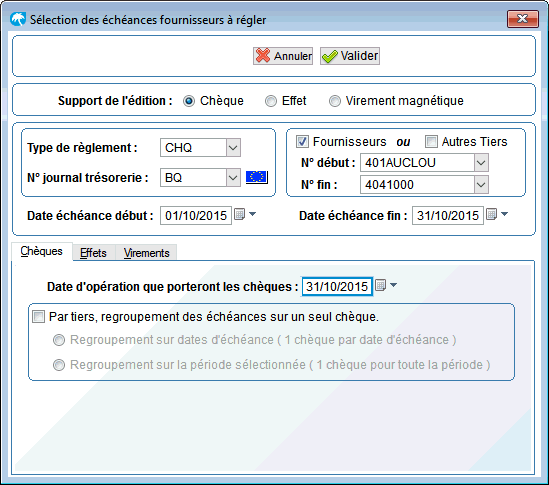Select Virement magnétique support option
The width and height of the screenshot is (549, 485).
pyautogui.click(x=335, y=101)
